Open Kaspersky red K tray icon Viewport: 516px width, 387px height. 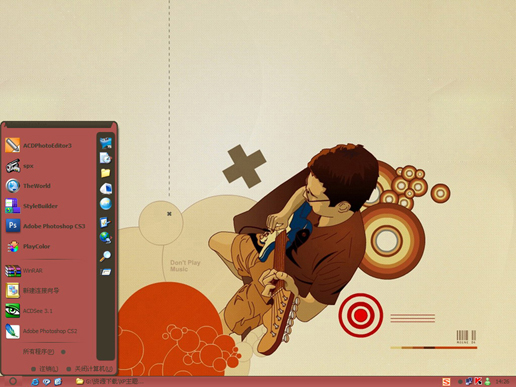tap(478, 381)
